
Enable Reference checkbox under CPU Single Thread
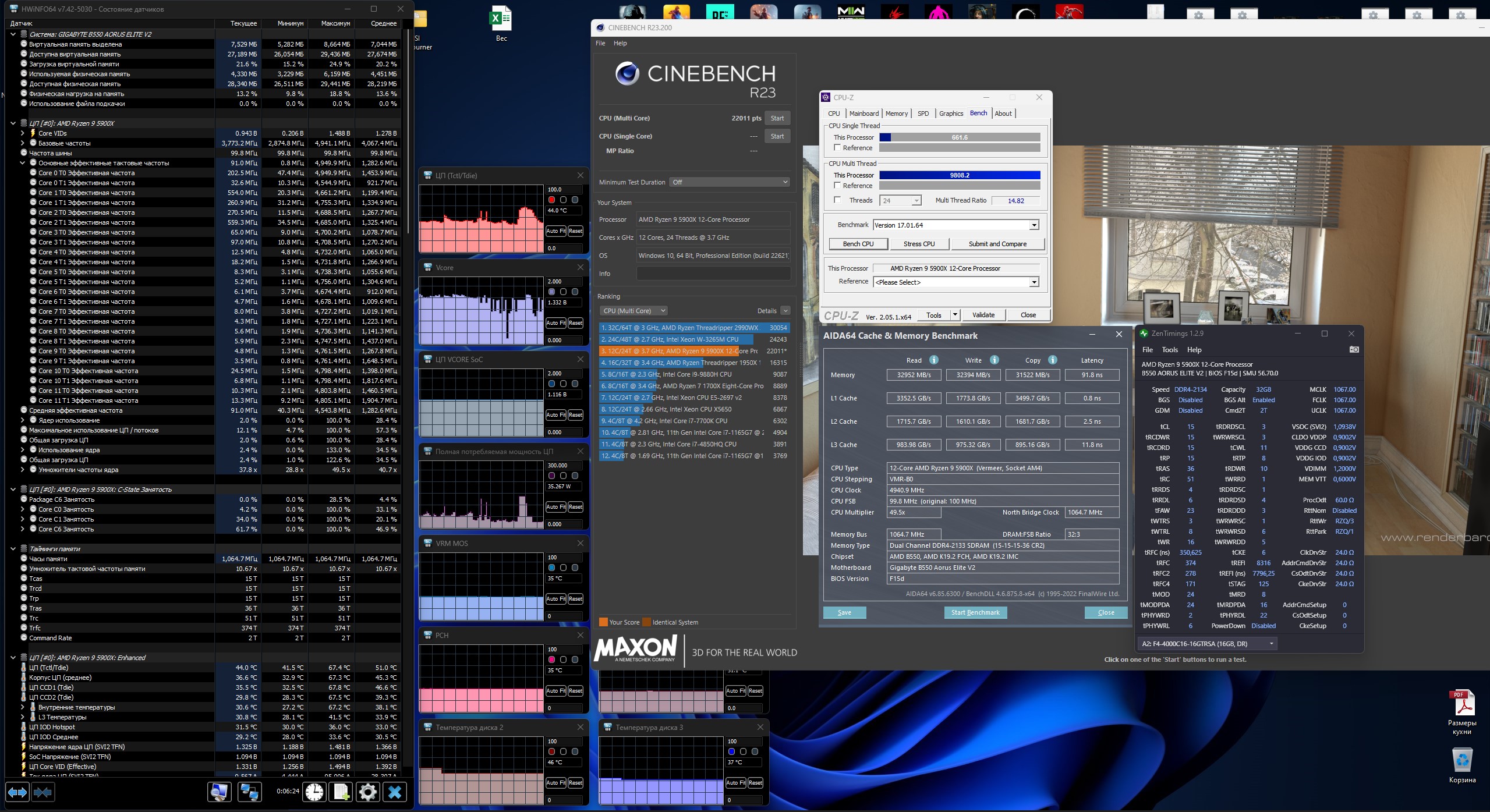[x=837, y=148]
